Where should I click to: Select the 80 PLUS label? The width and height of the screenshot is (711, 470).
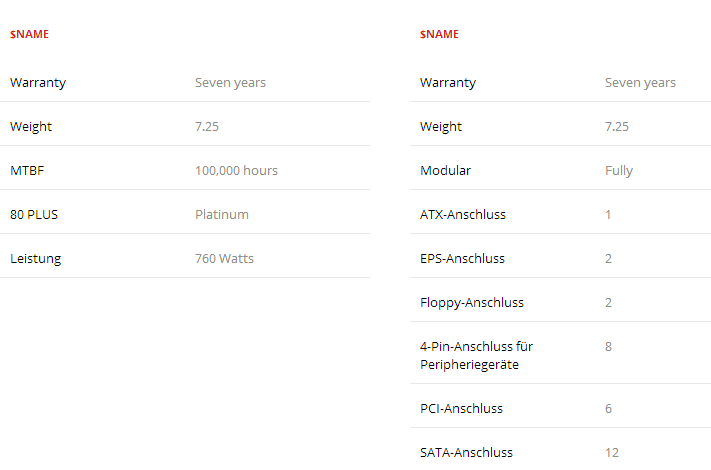tap(33, 215)
